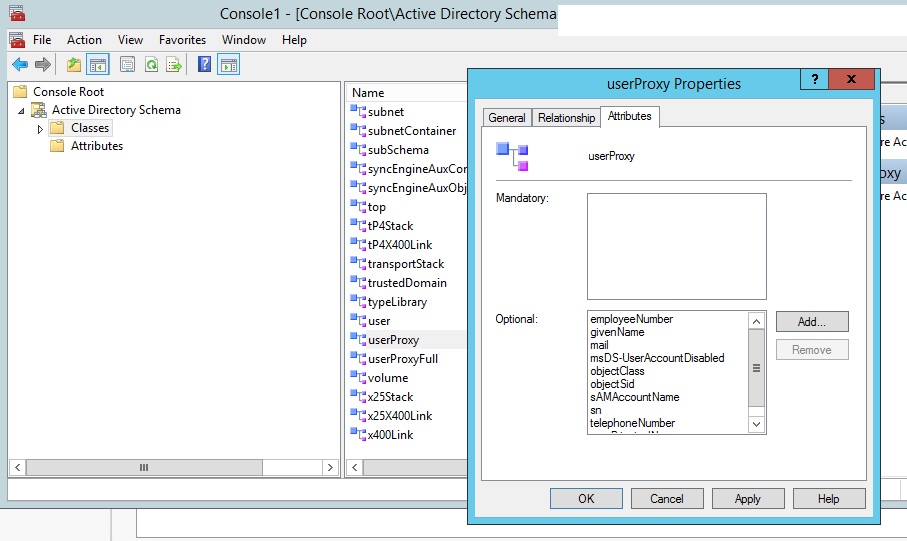Viewport: 907px width, 541px height.
Task: Select the typeLibrary class icon
Action: pyautogui.click(x=358, y=300)
